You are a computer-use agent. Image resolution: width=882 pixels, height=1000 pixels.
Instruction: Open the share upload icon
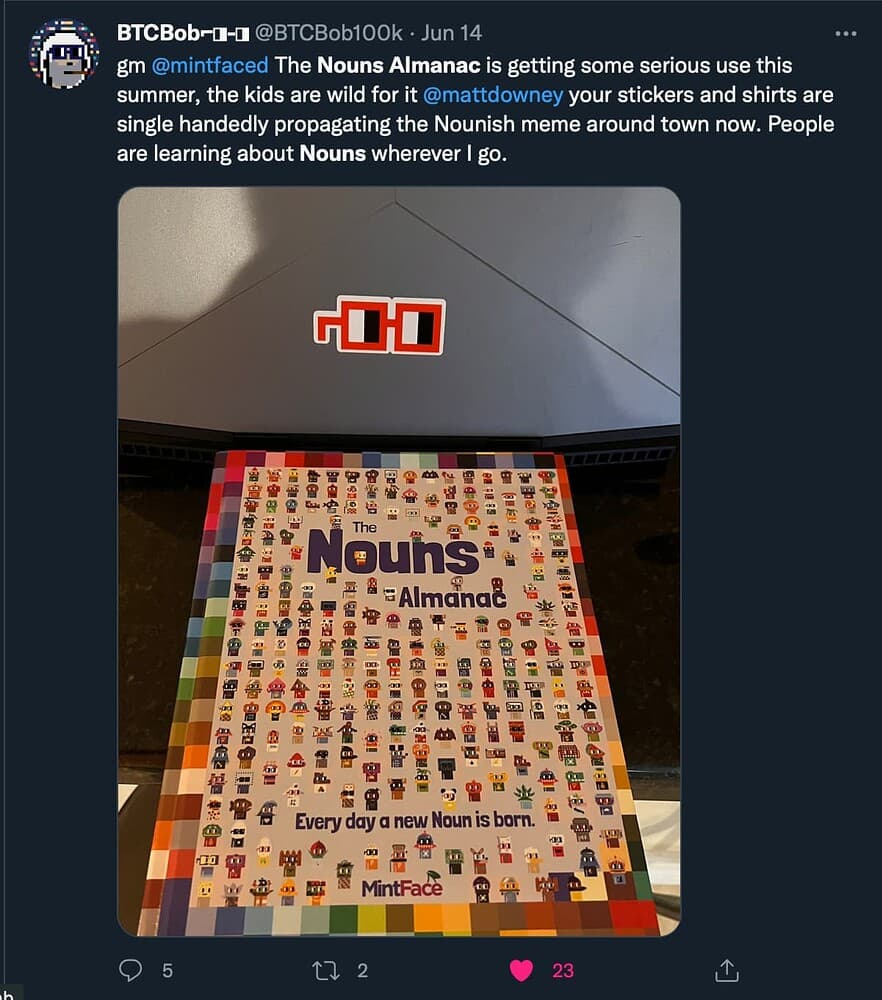pyautogui.click(x=726, y=969)
